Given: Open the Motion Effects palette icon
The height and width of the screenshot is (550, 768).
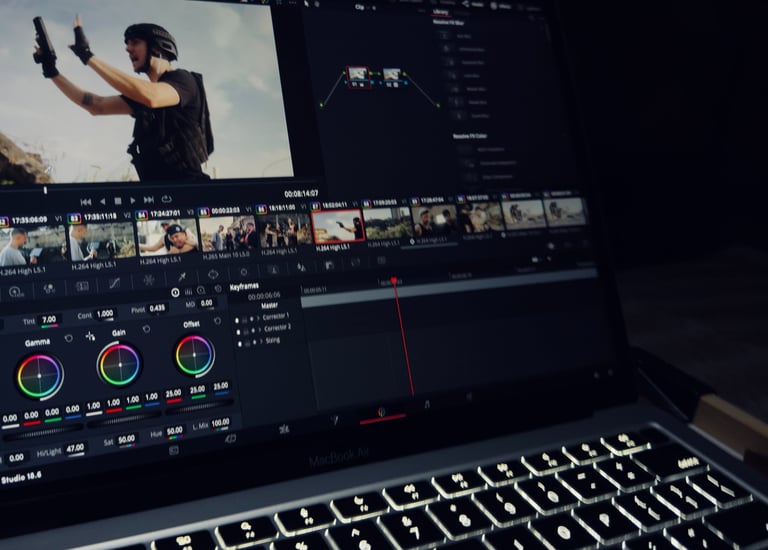Looking at the screenshot, I should pos(82,286).
